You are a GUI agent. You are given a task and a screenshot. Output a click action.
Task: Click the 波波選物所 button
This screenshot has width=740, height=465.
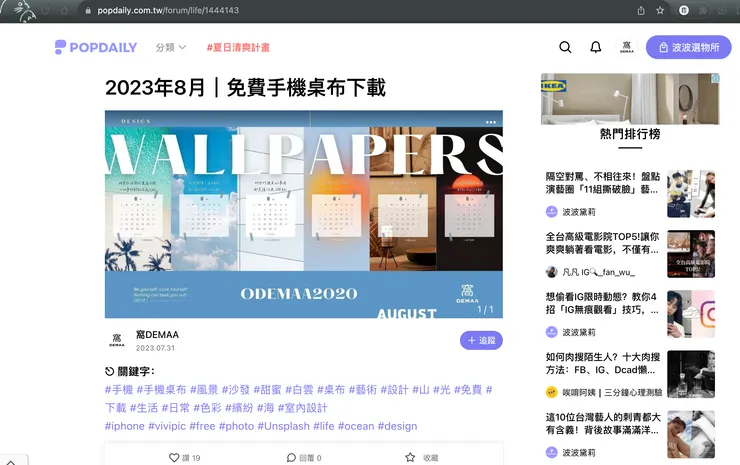[689, 47]
